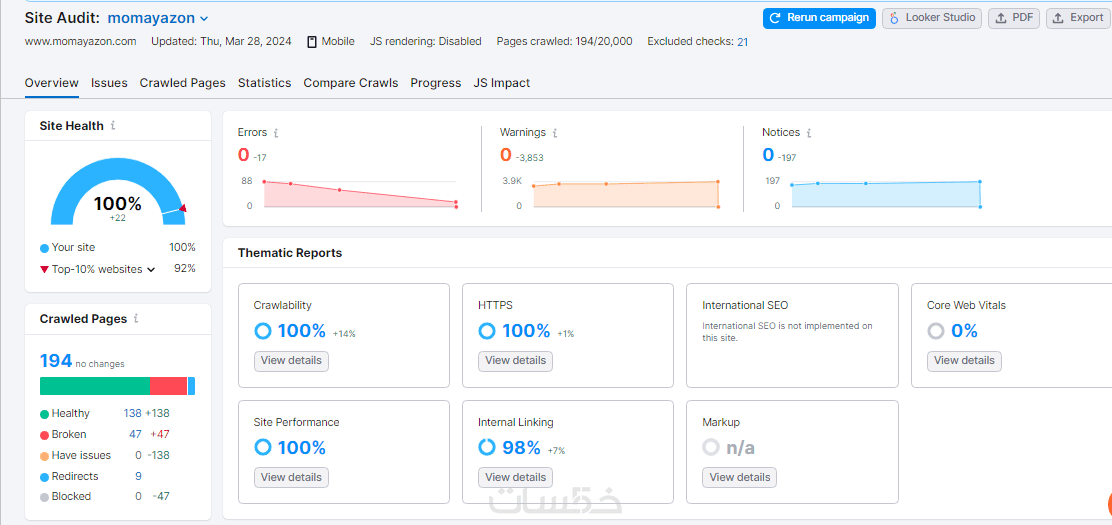Click the Excluded checks count link
Image resolution: width=1112 pixels, height=525 pixels.
point(742,42)
